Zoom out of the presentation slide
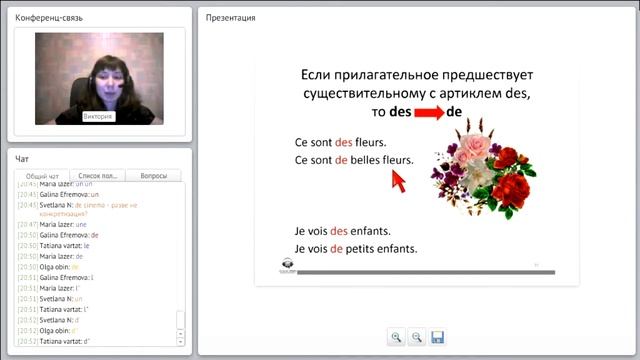This screenshot has width=640, height=360. [x=416, y=337]
